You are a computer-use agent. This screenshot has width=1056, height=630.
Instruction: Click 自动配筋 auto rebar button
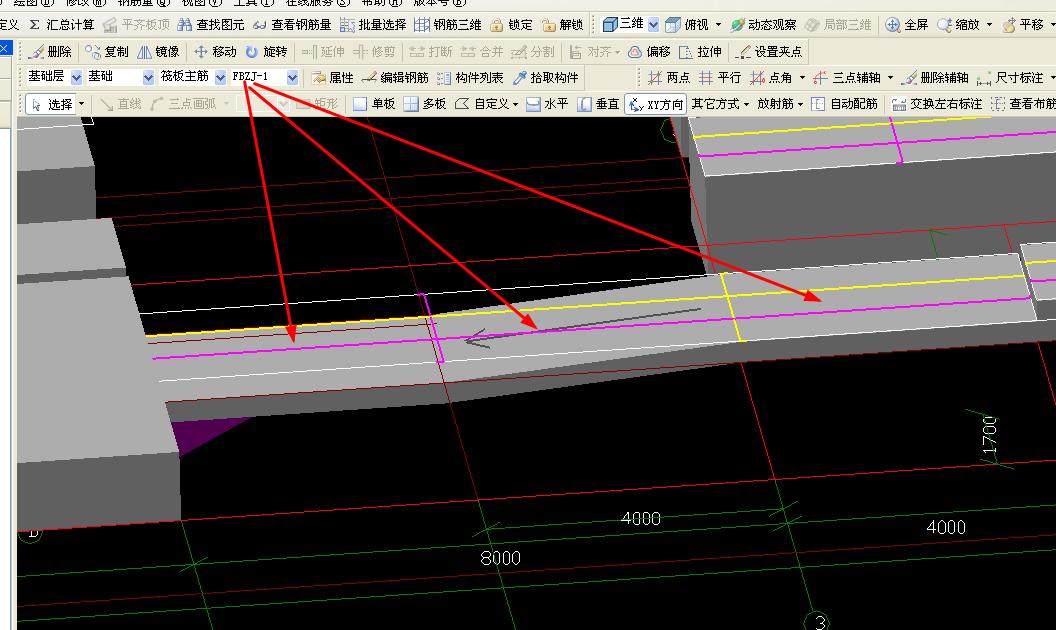coord(845,104)
